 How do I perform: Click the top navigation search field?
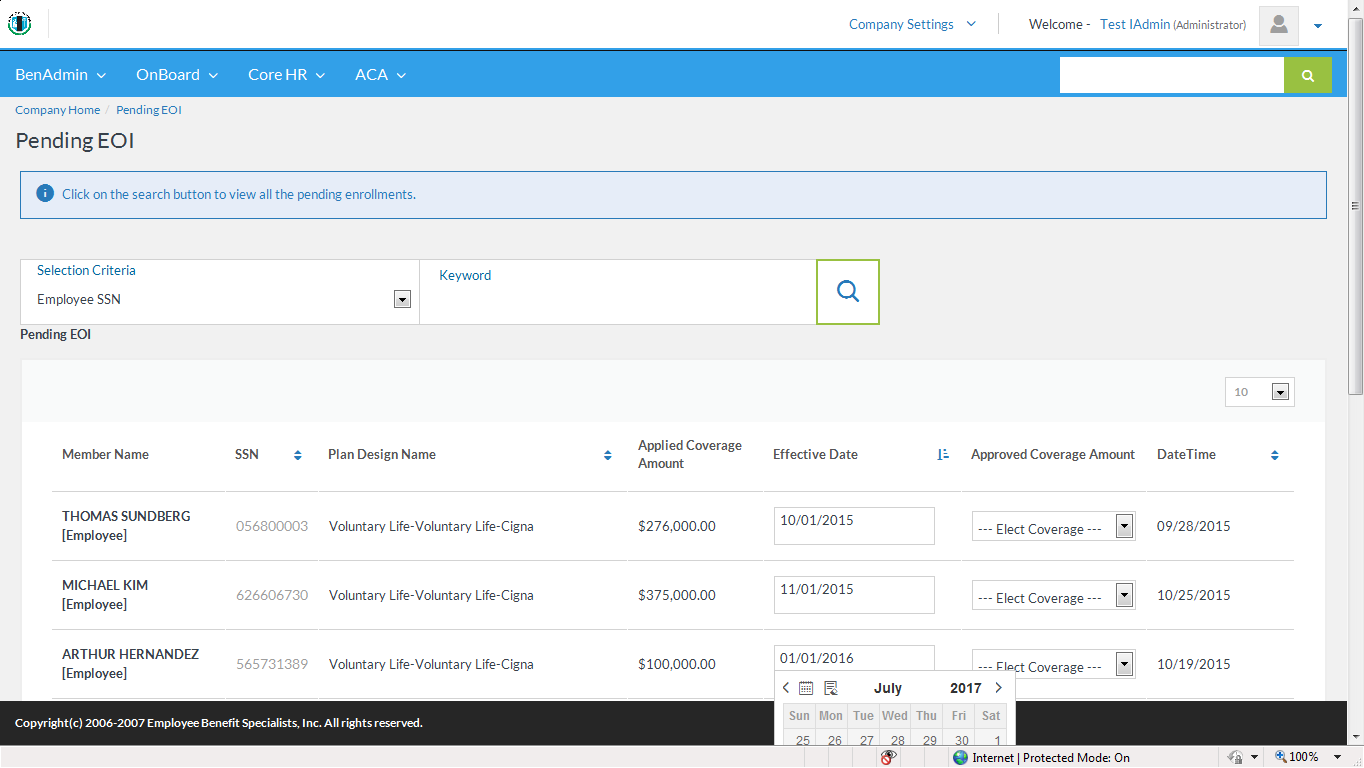tap(1172, 75)
